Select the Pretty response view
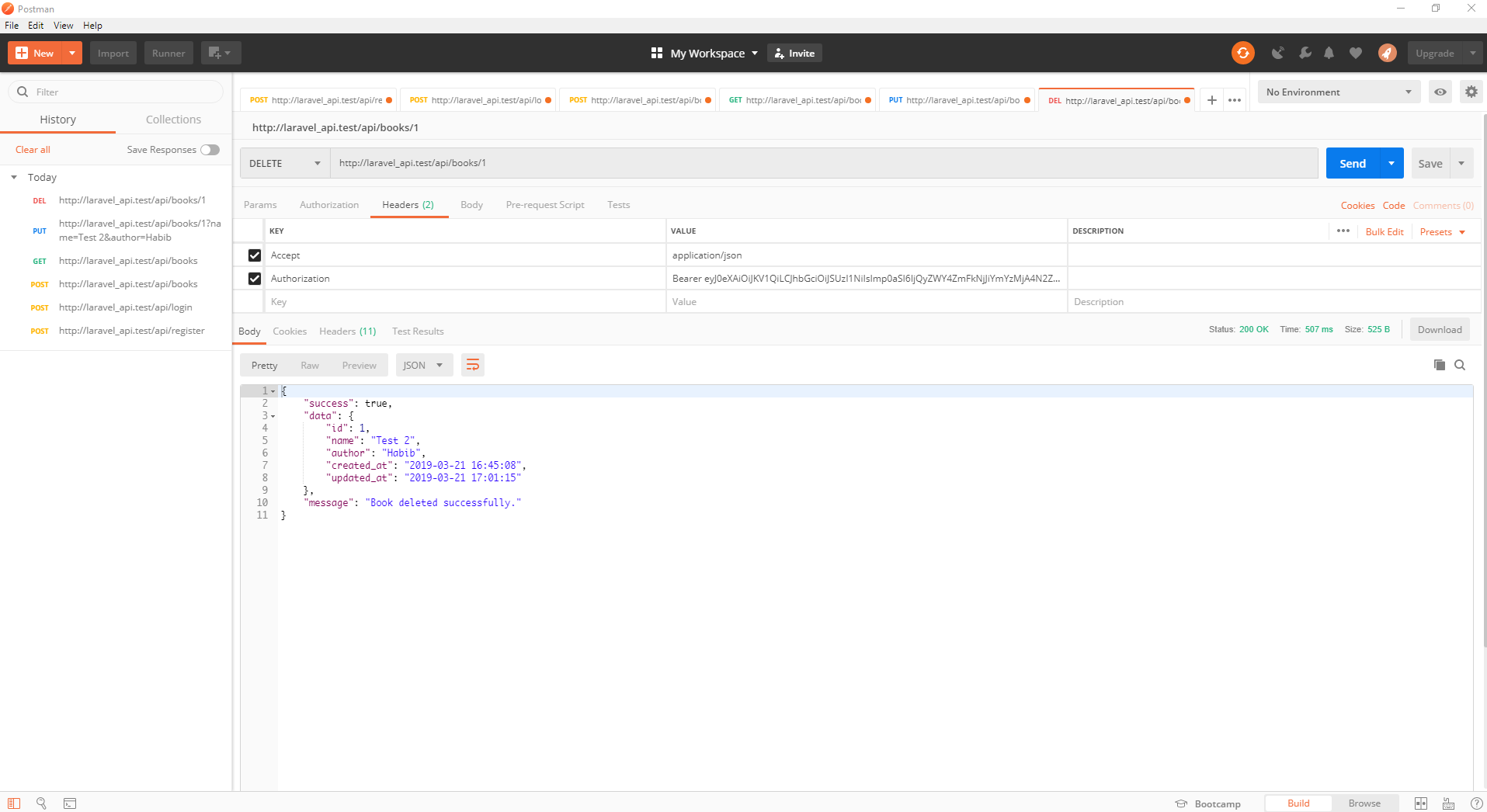The width and height of the screenshot is (1487, 812). pos(264,365)
